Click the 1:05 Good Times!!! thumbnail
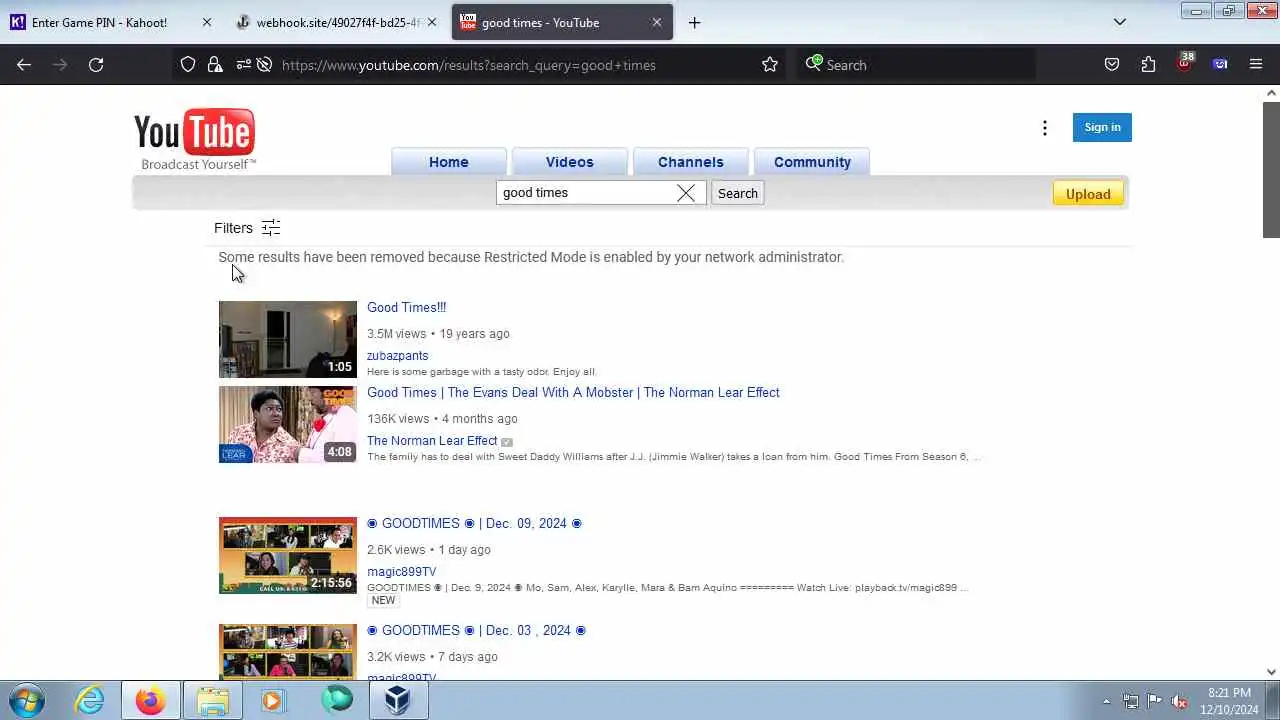Viewport: 1280px width, 720px height. click(x=288, y=339)
